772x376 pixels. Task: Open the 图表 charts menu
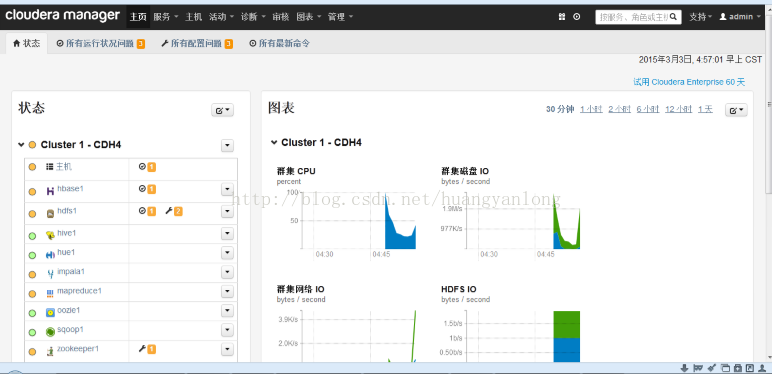coord(309,17)
